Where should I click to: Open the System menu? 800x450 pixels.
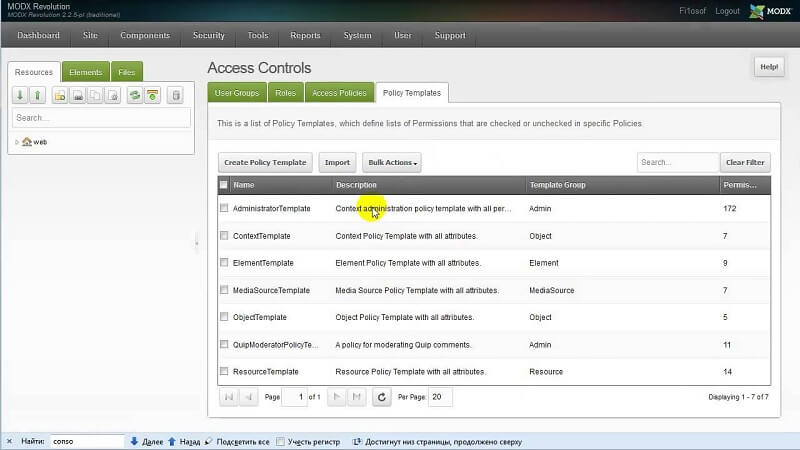pos(357,35)
